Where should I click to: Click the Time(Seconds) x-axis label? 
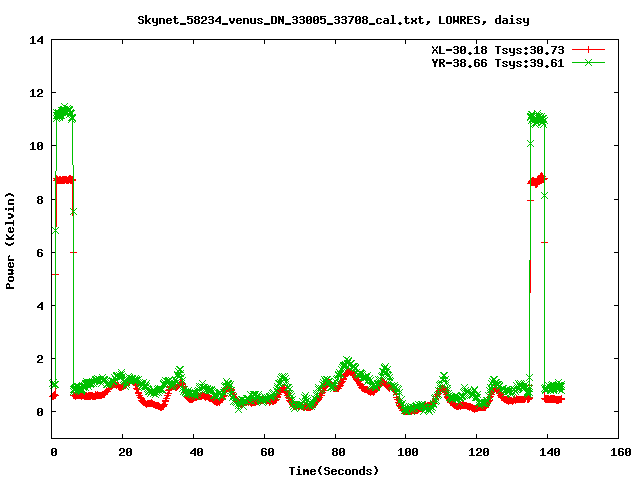334,471
